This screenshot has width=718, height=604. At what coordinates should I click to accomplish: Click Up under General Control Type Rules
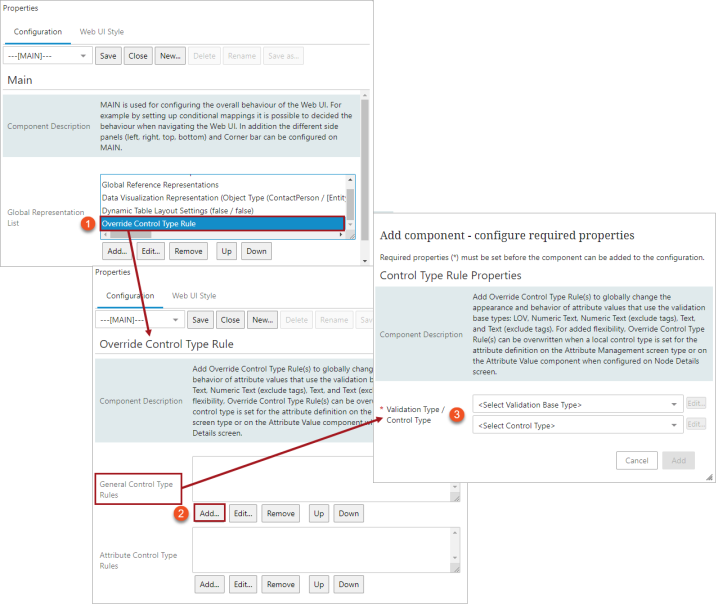(319, 513)
